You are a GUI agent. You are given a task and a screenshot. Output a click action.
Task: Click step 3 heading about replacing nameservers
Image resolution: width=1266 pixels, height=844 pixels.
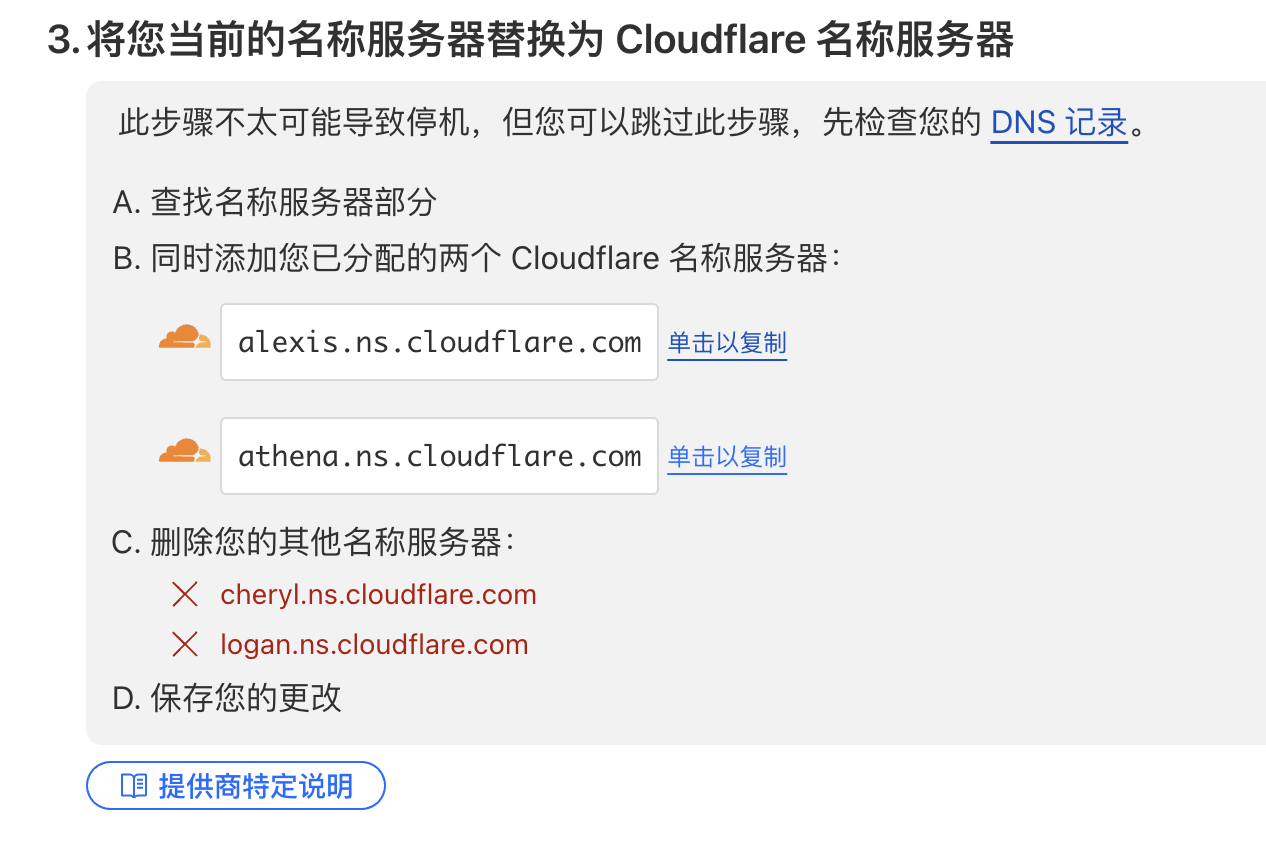pyautogui.click(x=550, y=41)
